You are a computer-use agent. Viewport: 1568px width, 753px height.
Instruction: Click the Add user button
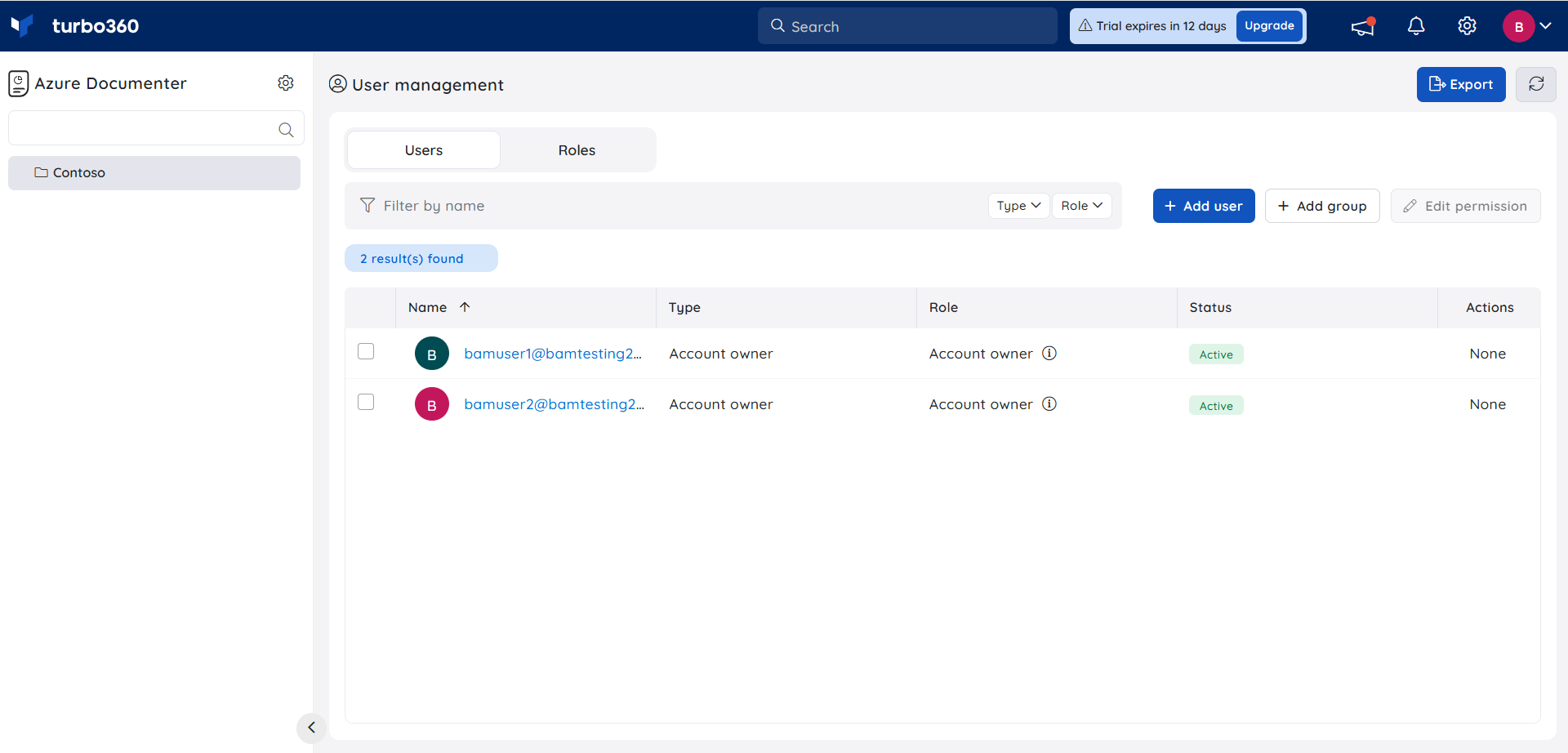coord(1204,206)
